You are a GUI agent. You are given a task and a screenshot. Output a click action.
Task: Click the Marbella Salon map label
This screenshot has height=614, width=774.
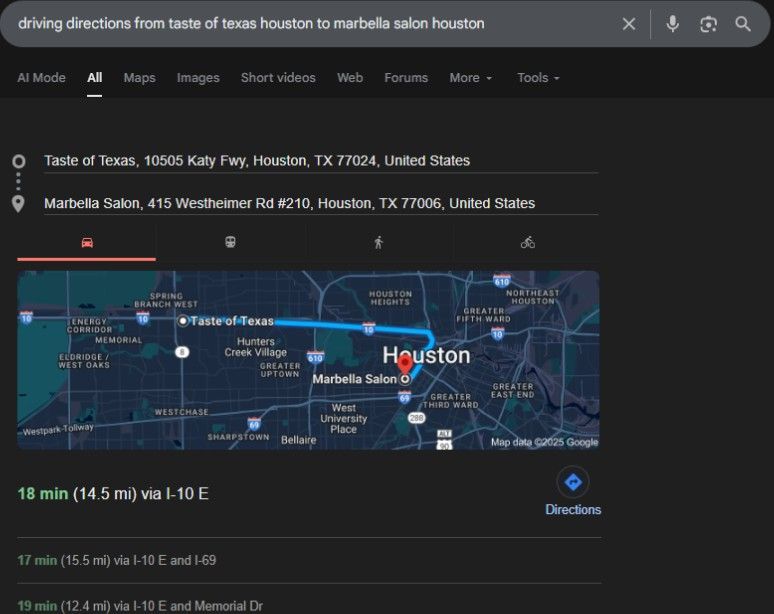(x=354, y=379)
